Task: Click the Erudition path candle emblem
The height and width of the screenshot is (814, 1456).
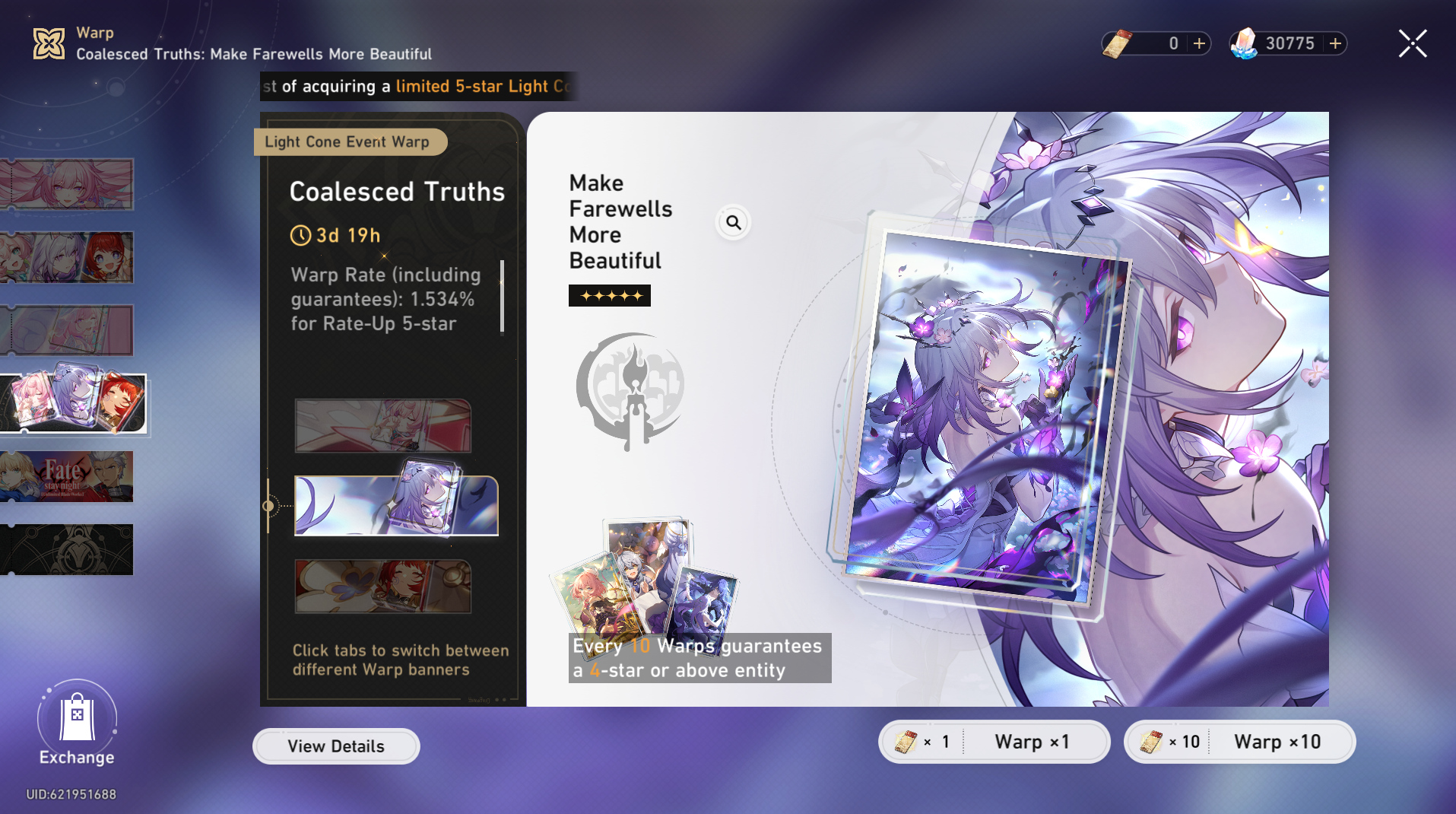Action: [630, 391]
